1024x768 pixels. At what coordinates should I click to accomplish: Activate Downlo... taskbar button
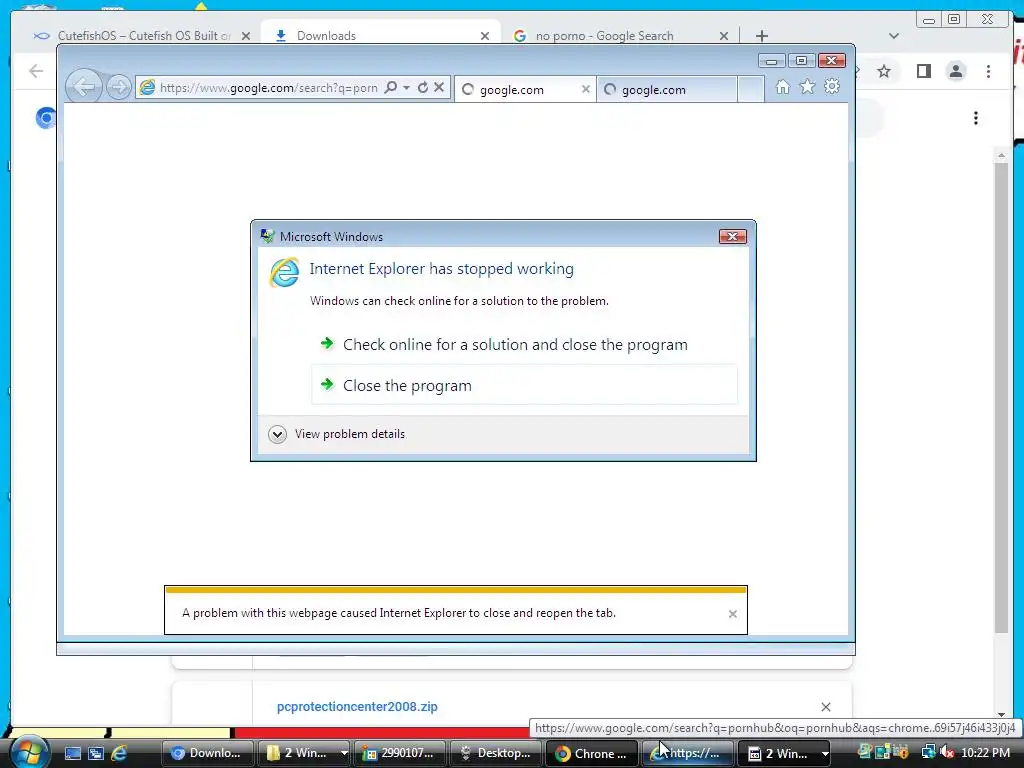point(206,753)
